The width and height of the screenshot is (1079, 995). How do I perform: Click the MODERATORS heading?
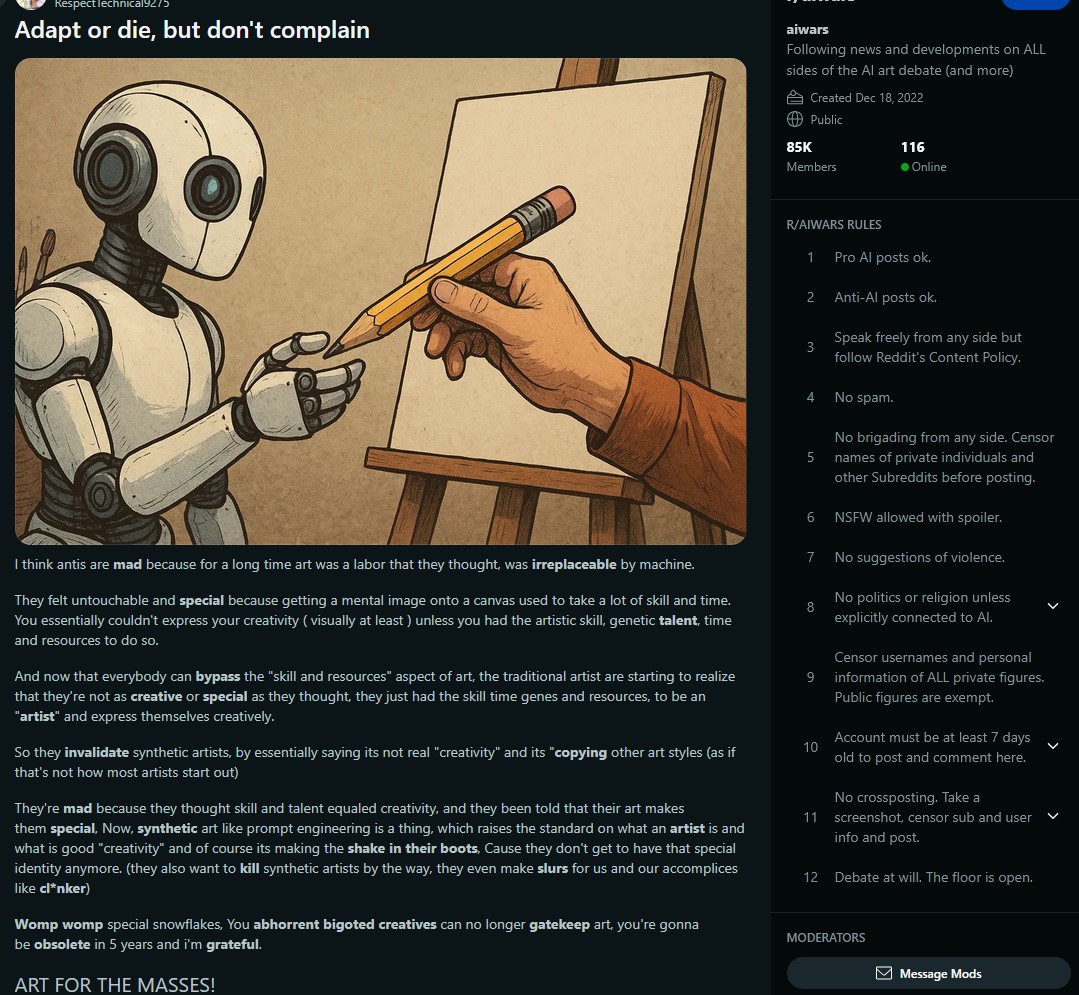[826, 938]
